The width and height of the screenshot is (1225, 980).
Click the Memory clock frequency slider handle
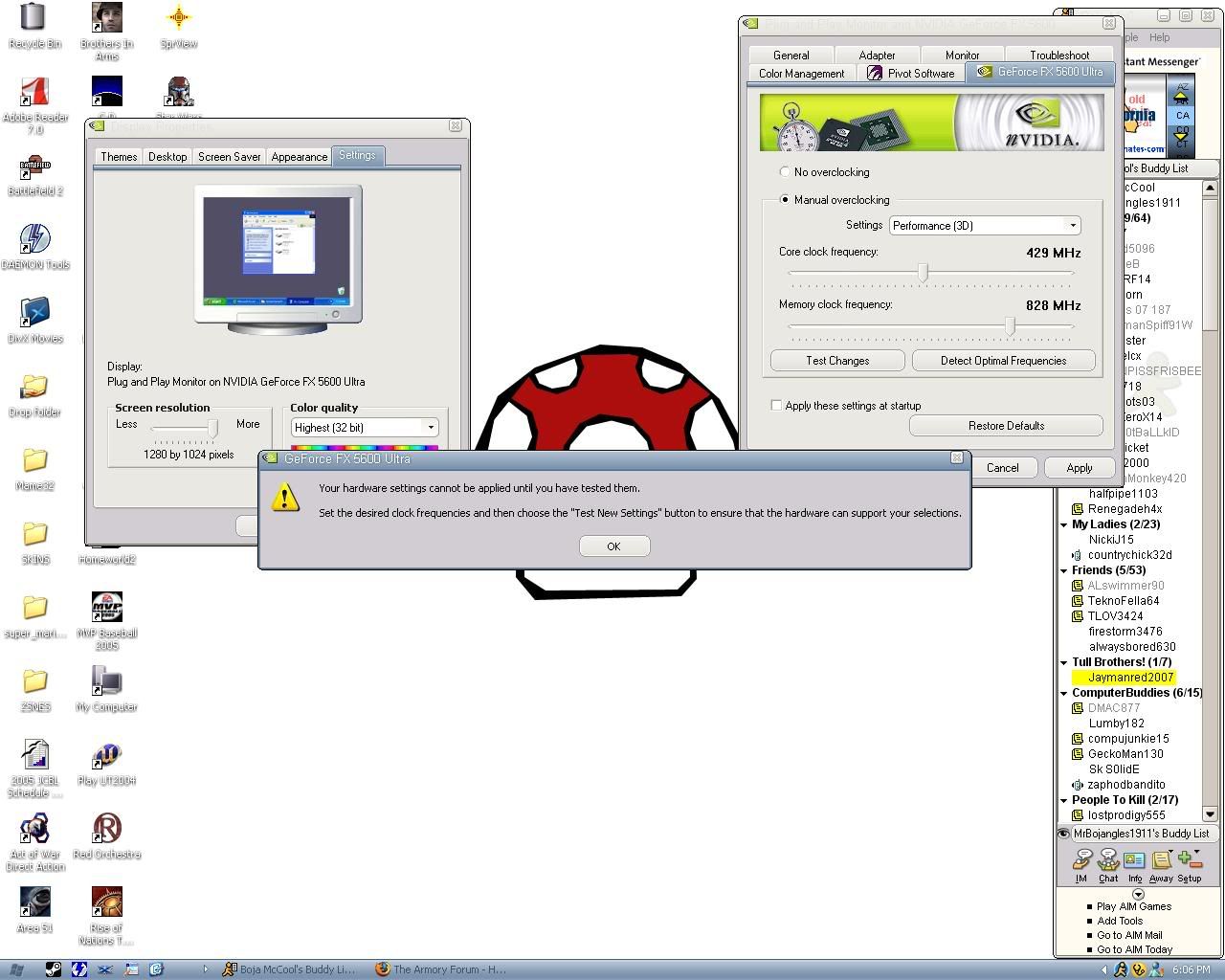coord(1010,326)
